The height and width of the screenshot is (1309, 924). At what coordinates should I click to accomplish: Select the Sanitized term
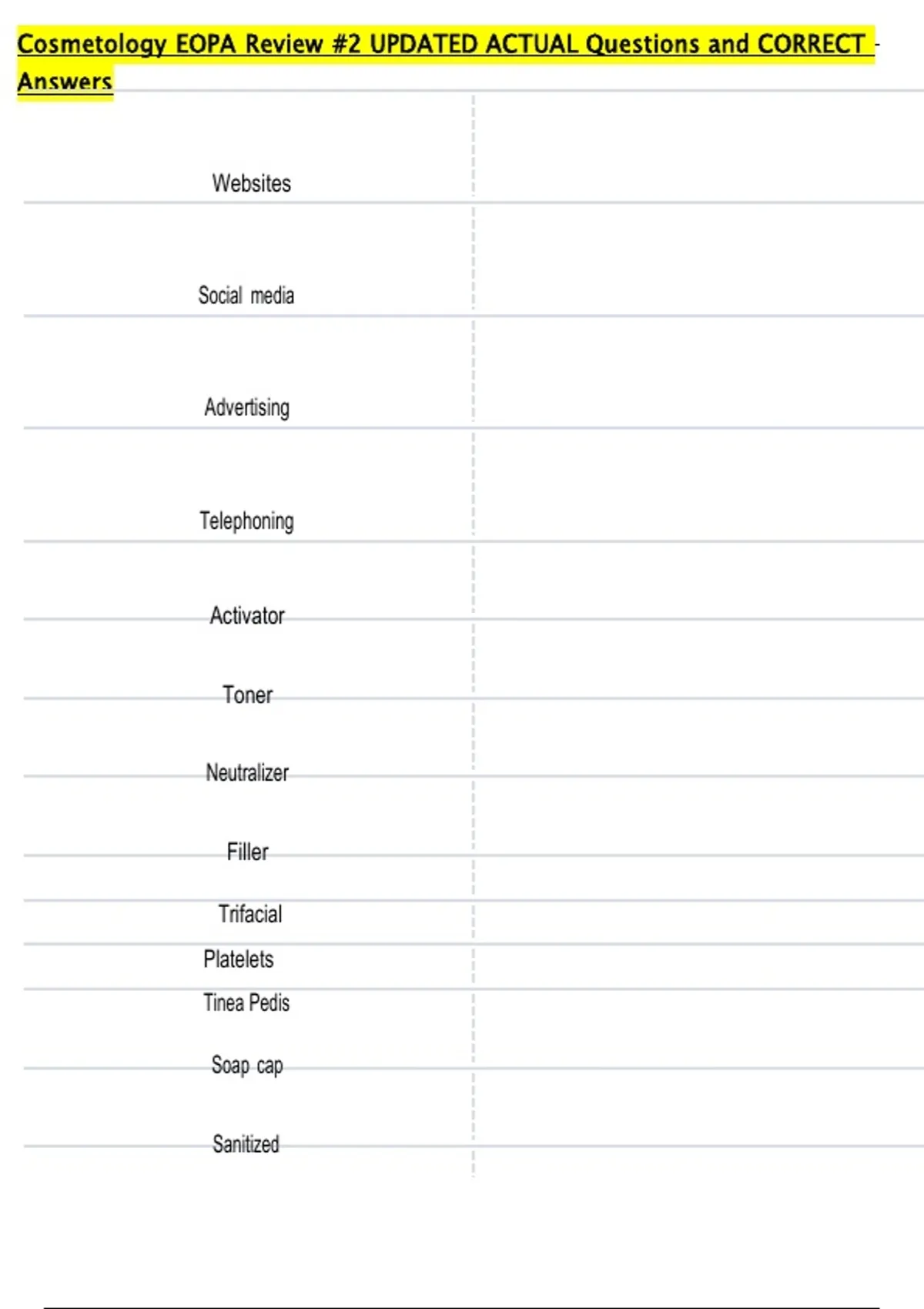pyautogui.click(x=246, y=1143)
